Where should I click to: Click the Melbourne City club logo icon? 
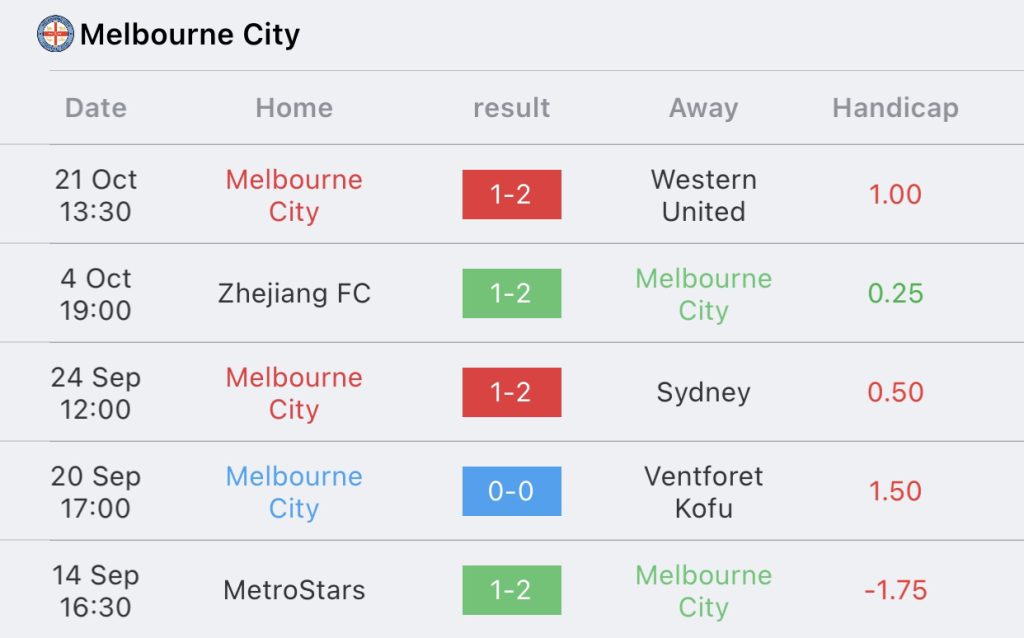tap(55, 34)
